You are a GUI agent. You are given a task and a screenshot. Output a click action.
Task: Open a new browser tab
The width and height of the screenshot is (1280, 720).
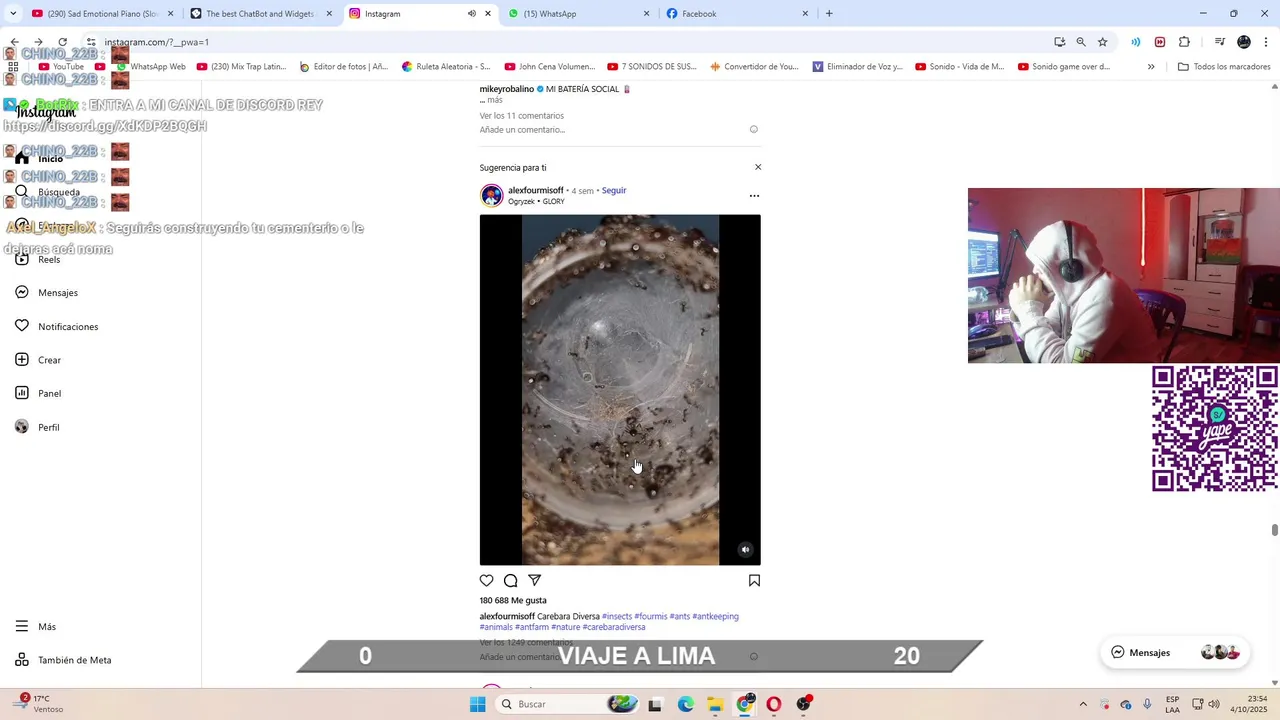pyautogui.click(x=829, y=14)
